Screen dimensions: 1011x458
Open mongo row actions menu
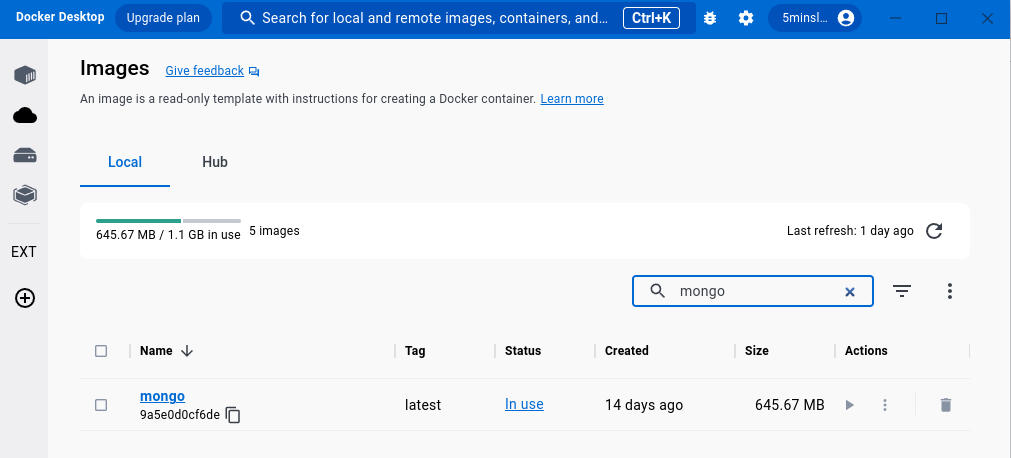[884, 405]
